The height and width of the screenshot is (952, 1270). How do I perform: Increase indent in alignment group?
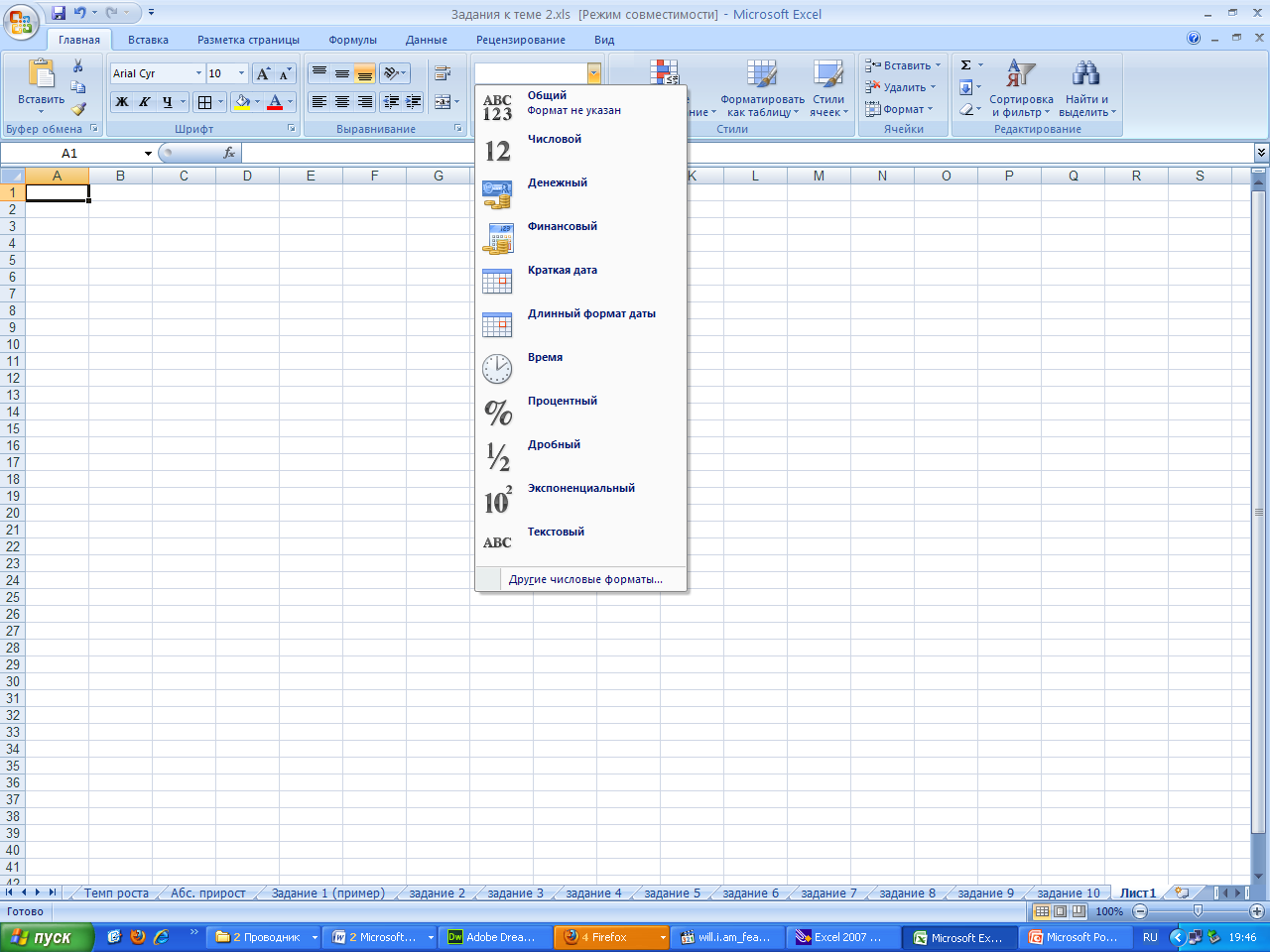tap(414, 101)
